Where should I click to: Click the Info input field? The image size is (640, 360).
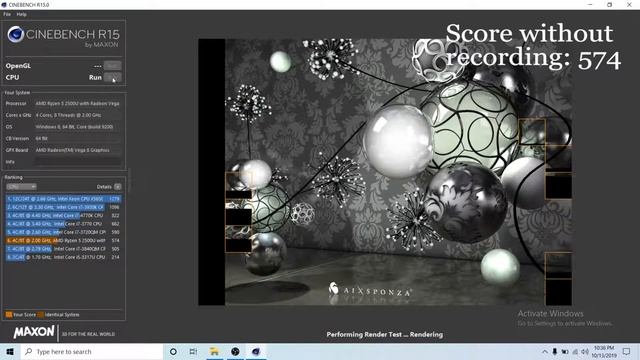point(78,162)
